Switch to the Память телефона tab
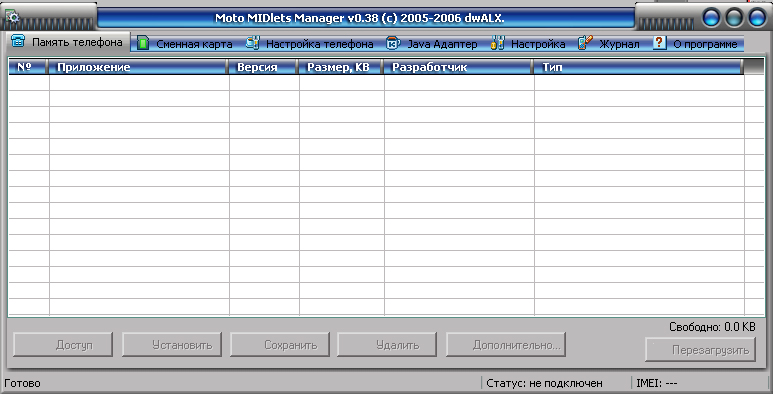 point(69,42)
